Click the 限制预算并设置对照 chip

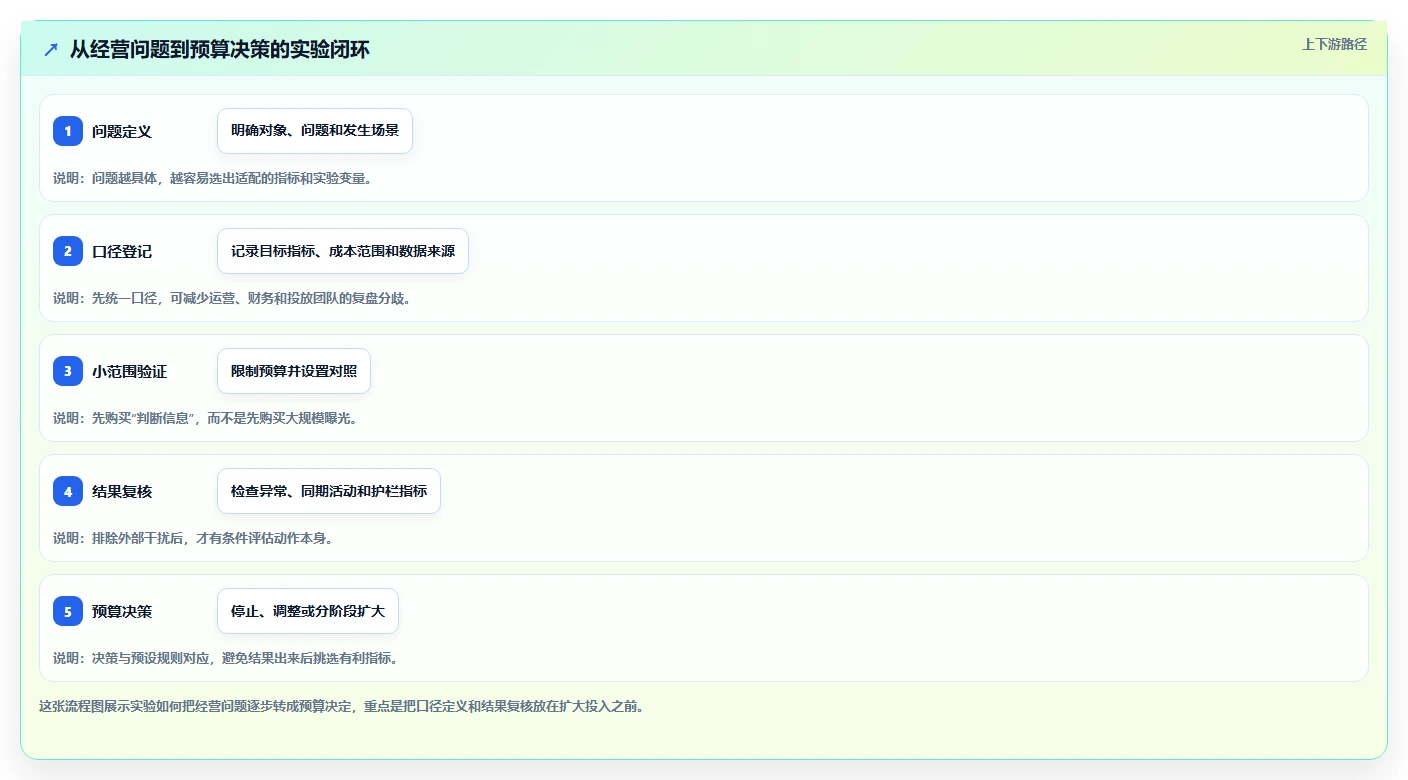(294, 371)
